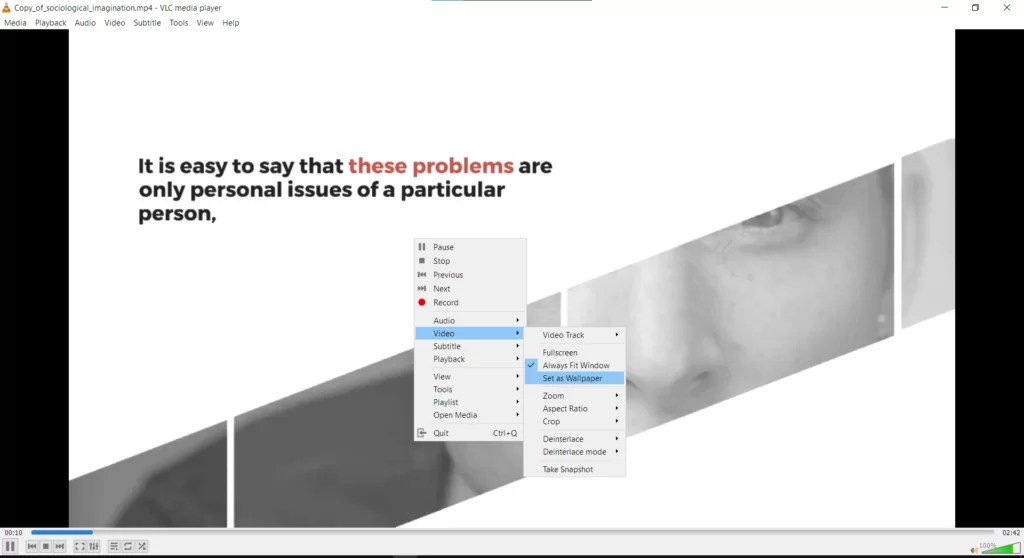Screen dimensions: 1024x558
Task: Toggle fullscreen via bottom toolbar icon
Action: pos(80,546)
